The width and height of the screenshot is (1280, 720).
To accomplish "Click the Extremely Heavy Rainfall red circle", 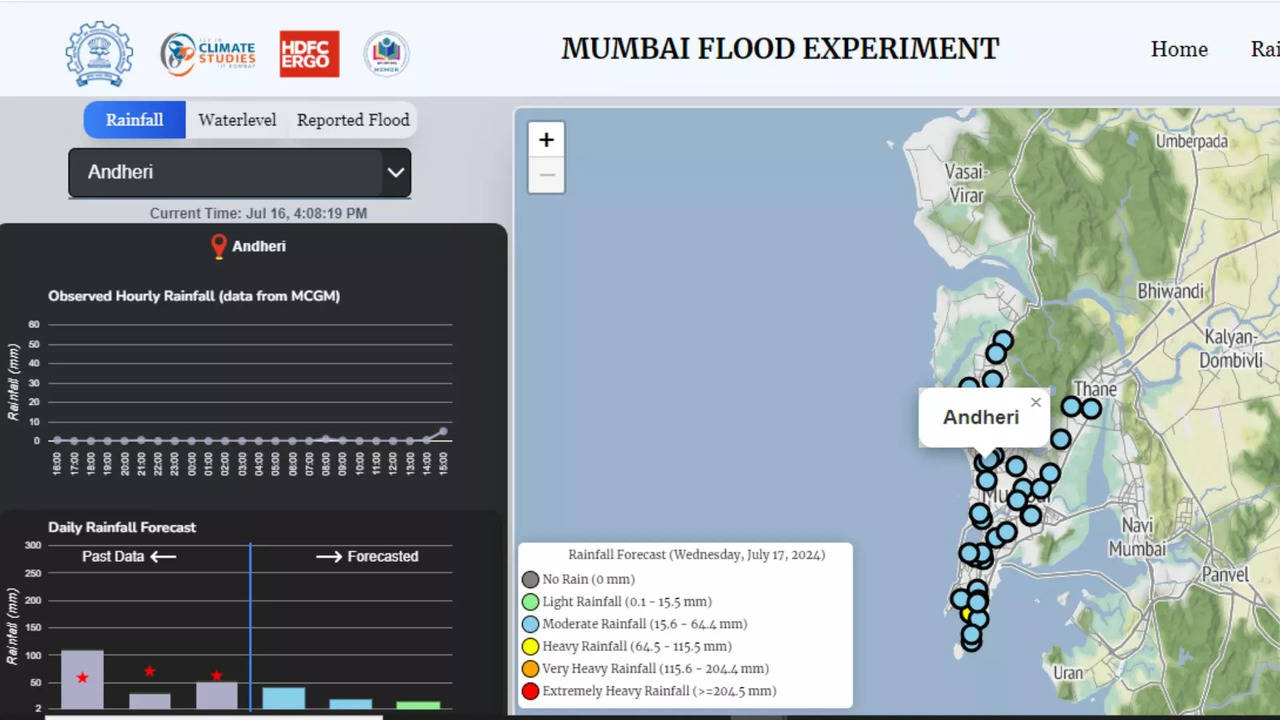I will click(530, 691).
